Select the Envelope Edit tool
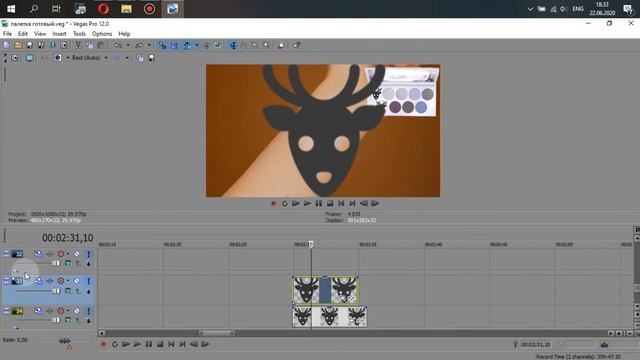The image size is (640, 360). coord(244,45)
